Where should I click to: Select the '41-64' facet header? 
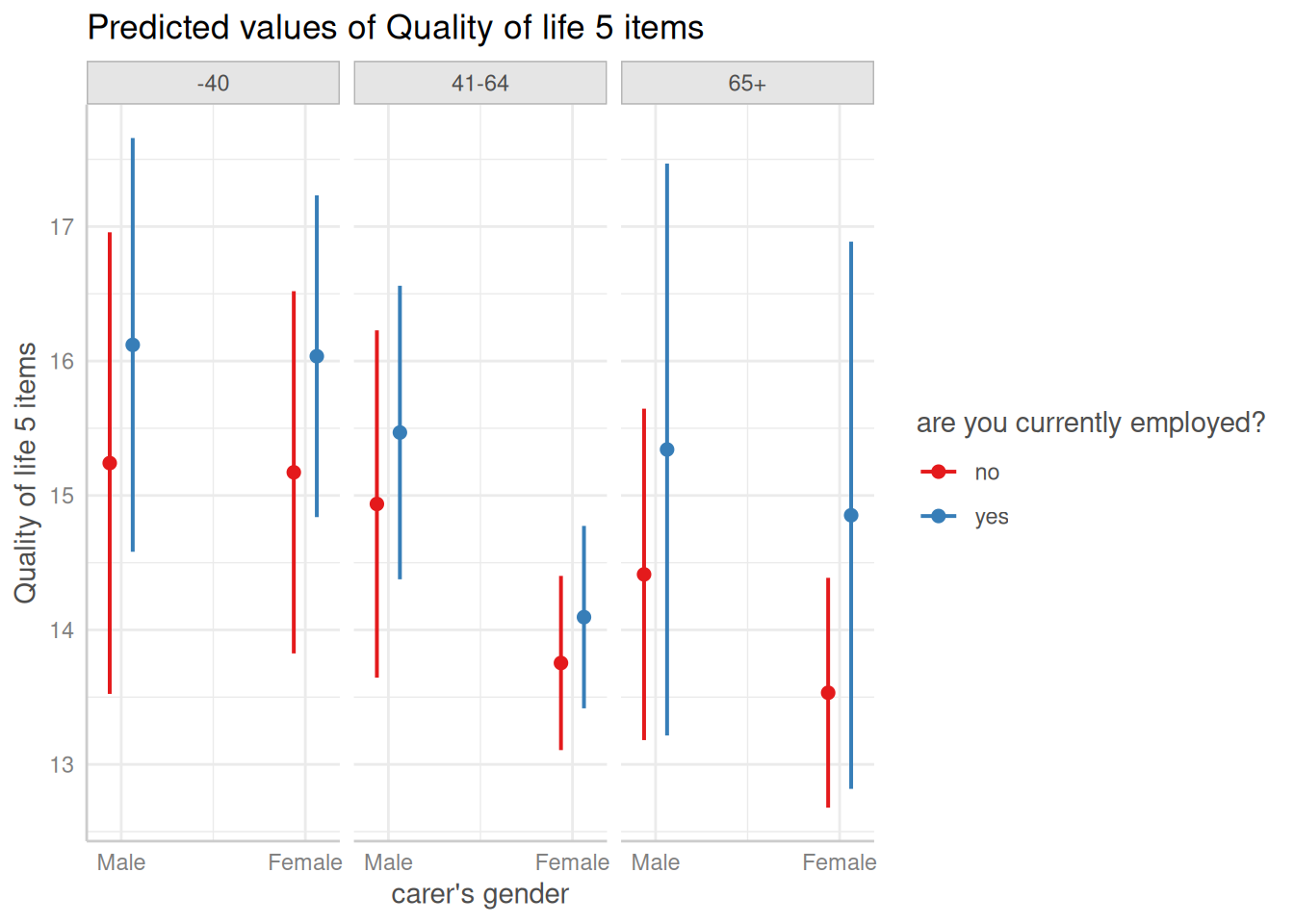click(x=479, y=84)
